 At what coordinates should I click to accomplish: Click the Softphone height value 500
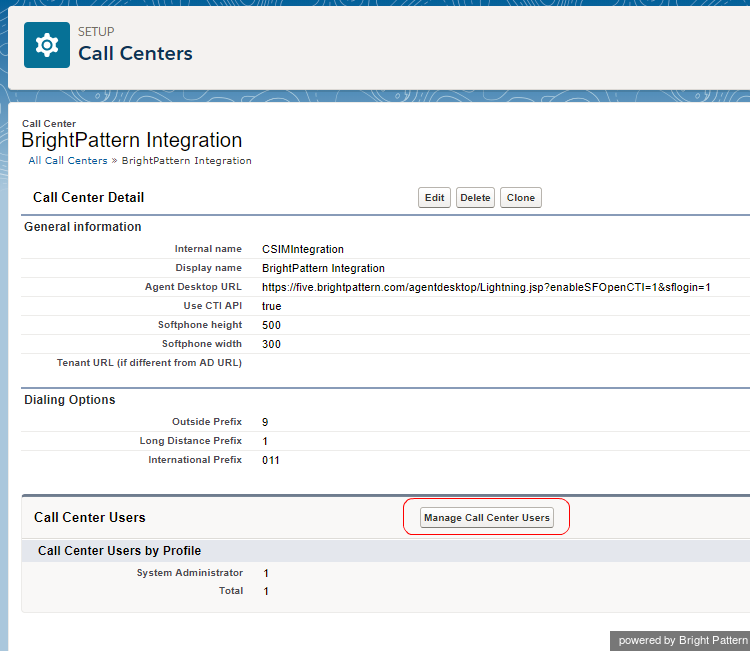(x=271, y=325)
